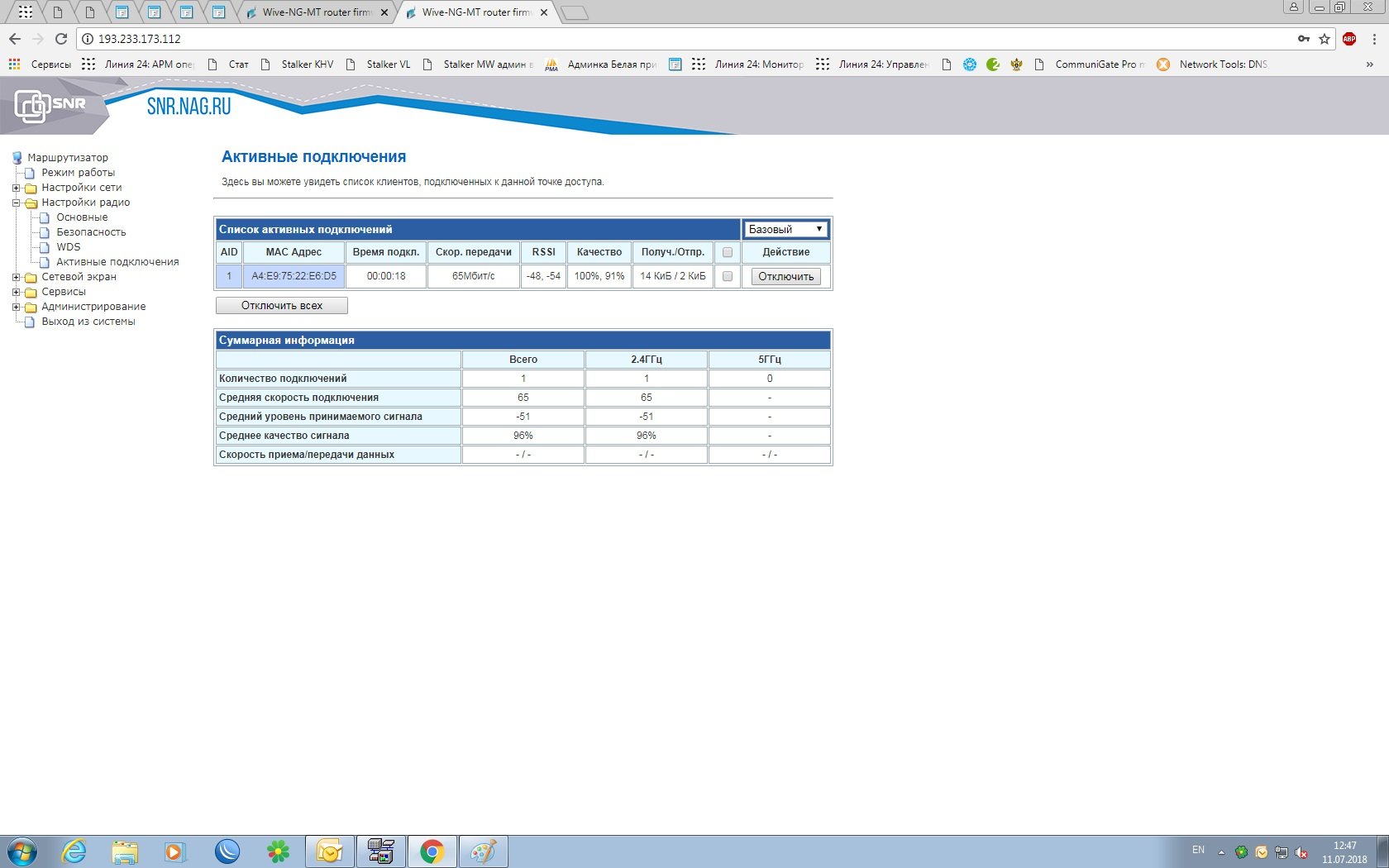Open the Стат bookmark
The image size is (1389, 868).
click(228, 64)
